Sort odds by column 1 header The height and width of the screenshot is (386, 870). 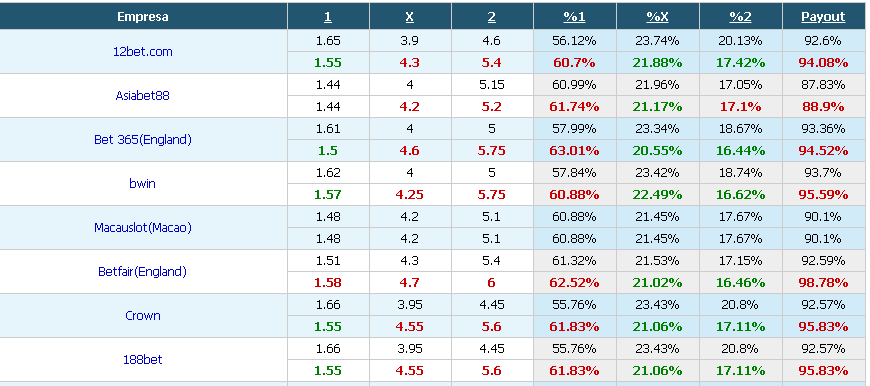tap(328, 17)
